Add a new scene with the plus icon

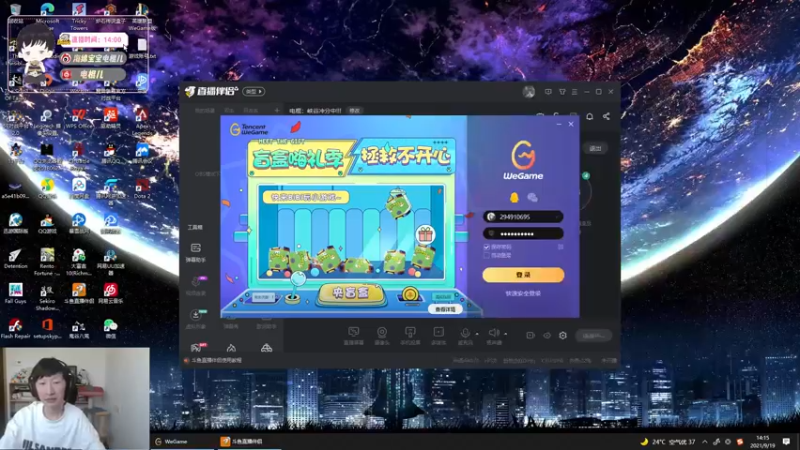click(277, 110)
